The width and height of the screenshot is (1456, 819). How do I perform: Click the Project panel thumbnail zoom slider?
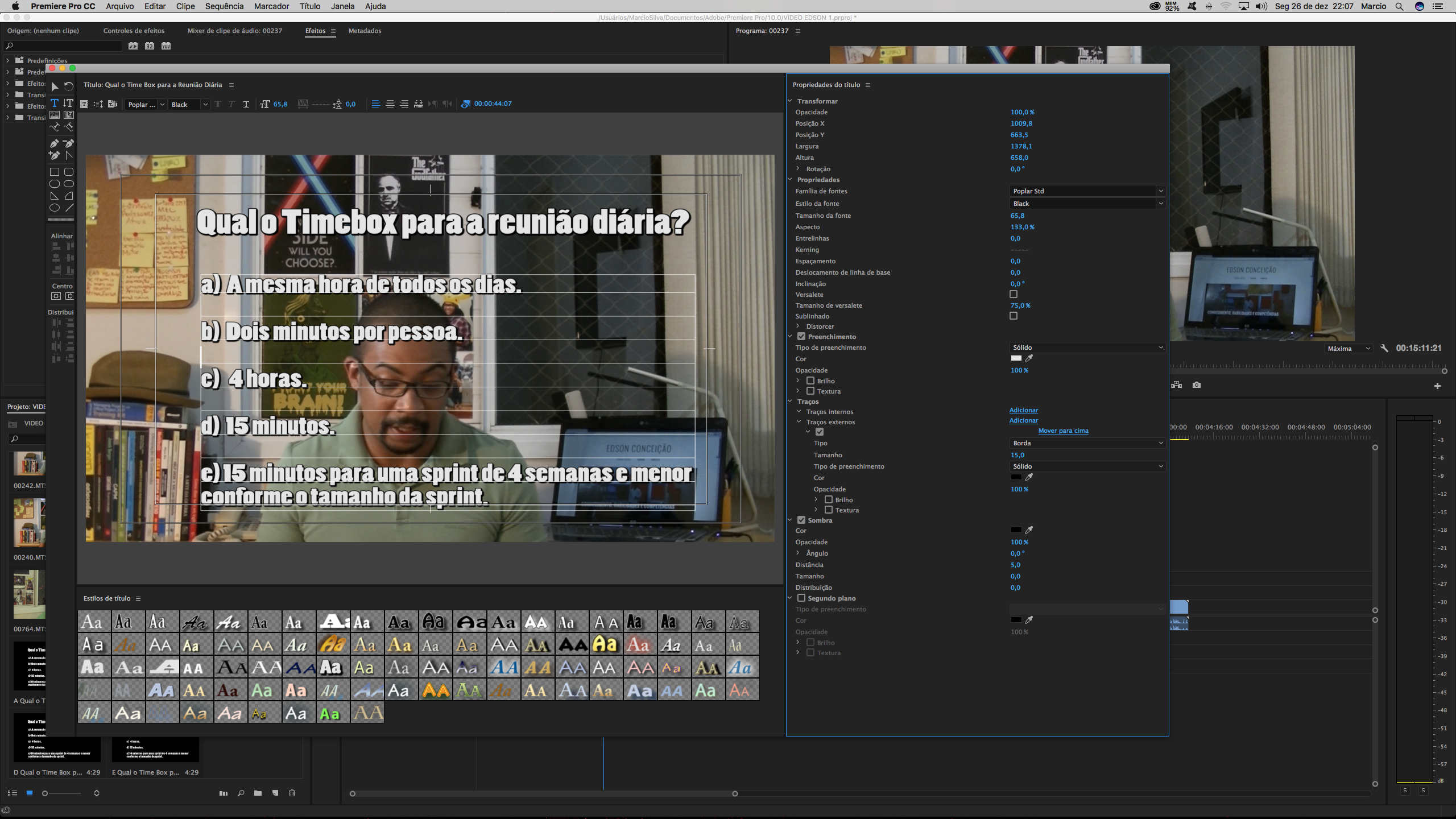[x=63, y=793]
